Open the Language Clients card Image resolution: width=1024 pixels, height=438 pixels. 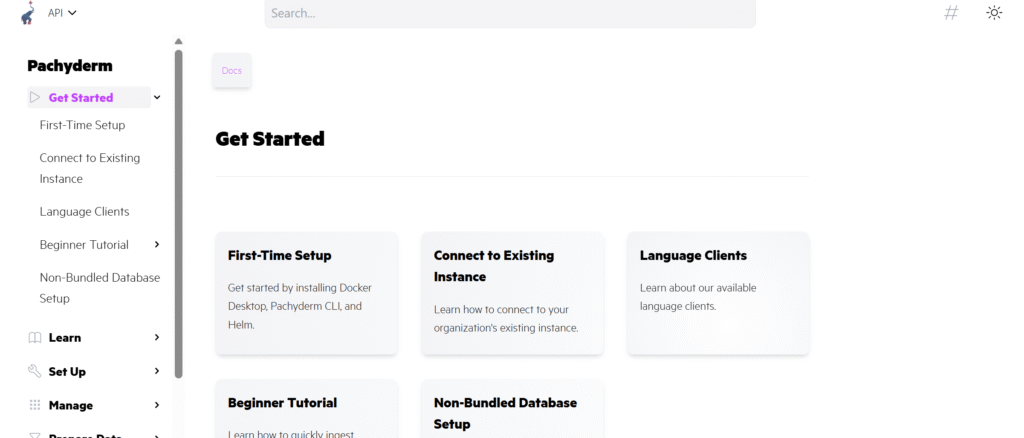click(x=718, y=294)
